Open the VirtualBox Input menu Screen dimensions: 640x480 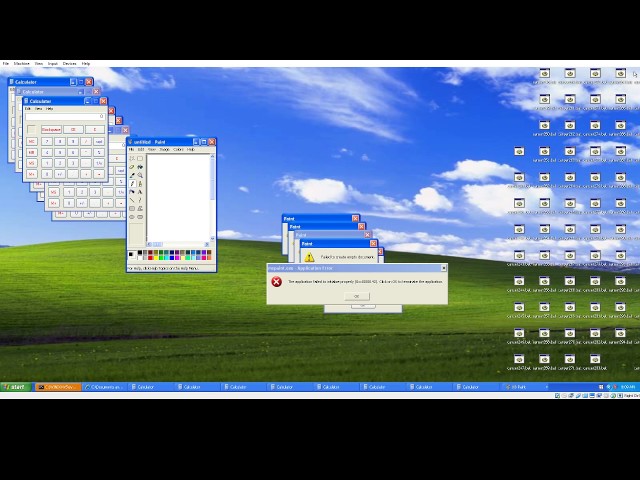pyautogui.click(x=53, y=64)
